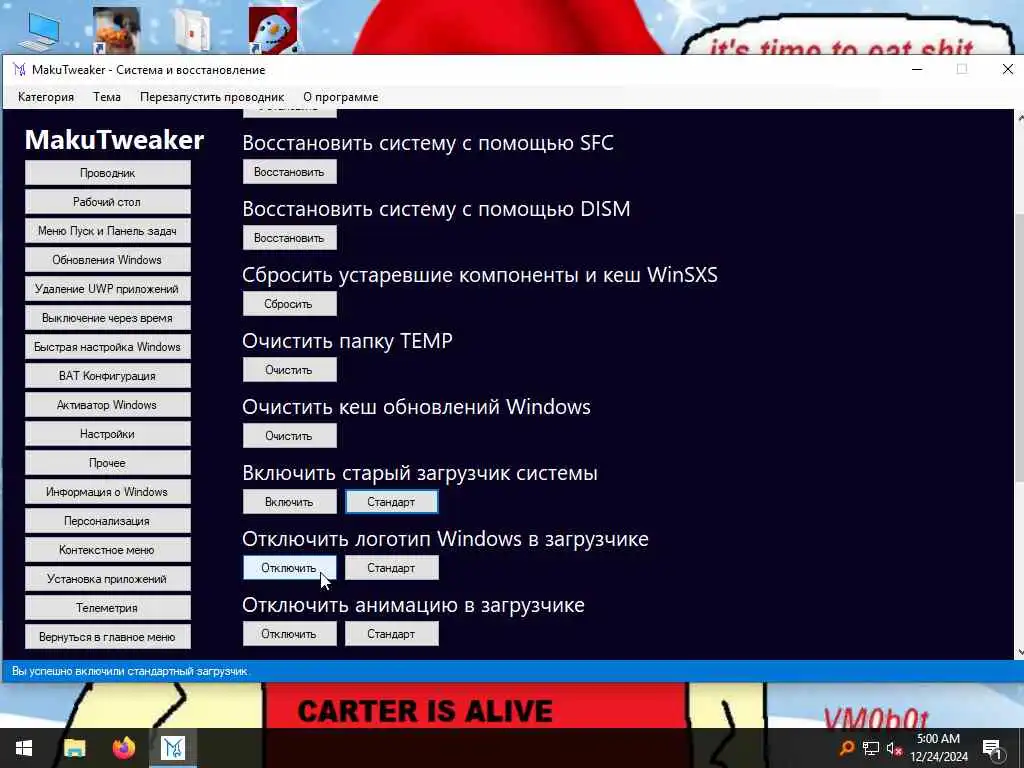Click Стандарт under старый загрузчик системы

pos(391,502)
